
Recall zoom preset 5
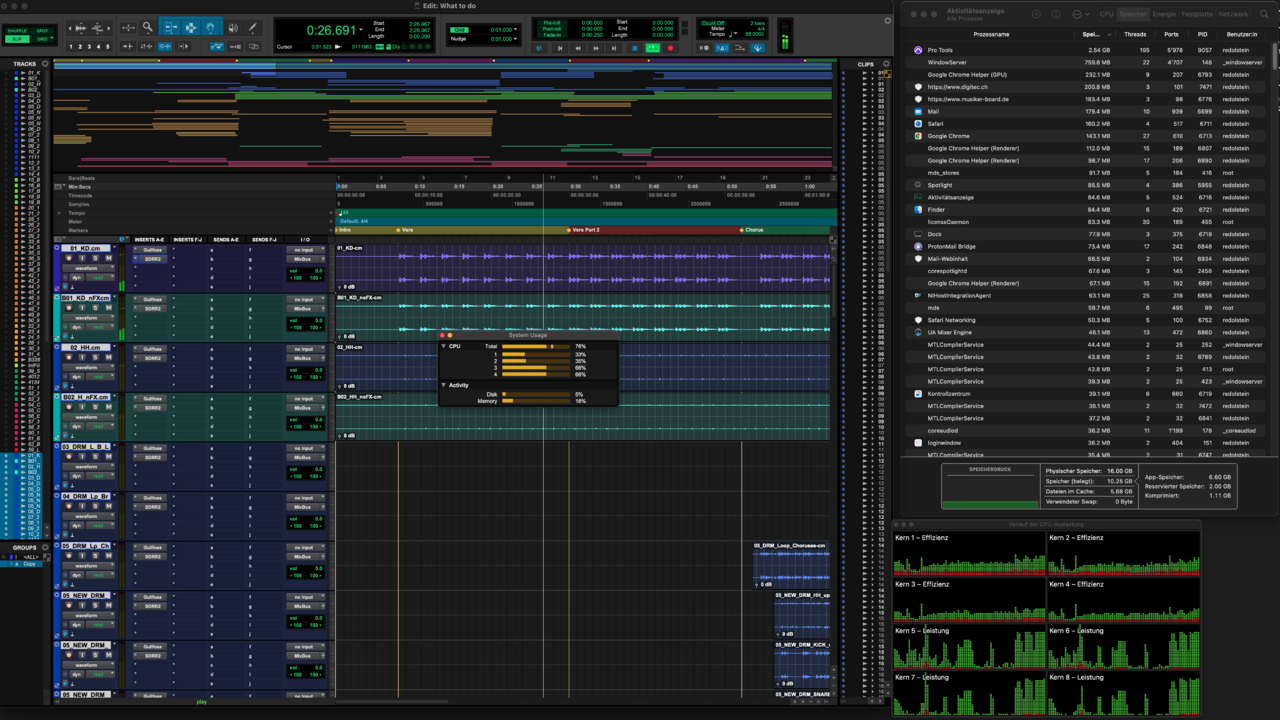tap(107, 47)
